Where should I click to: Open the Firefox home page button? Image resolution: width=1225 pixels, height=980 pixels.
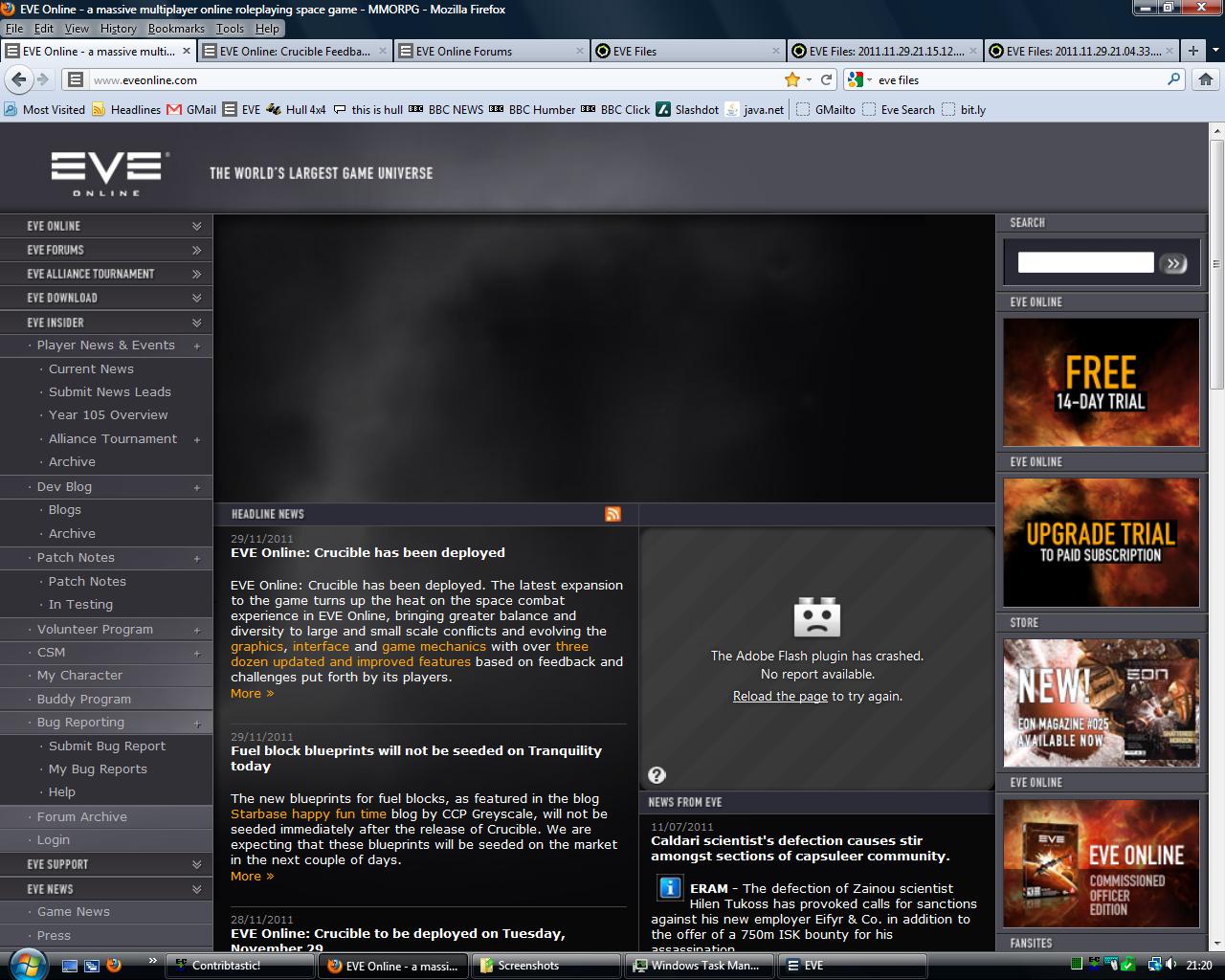[x=1205, y=79]
